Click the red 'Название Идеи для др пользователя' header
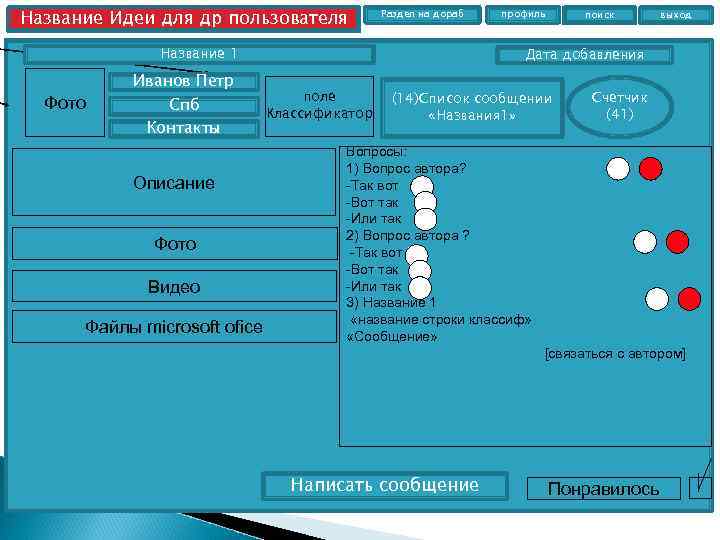Screen dimensions: 720x540 [184, 18]
